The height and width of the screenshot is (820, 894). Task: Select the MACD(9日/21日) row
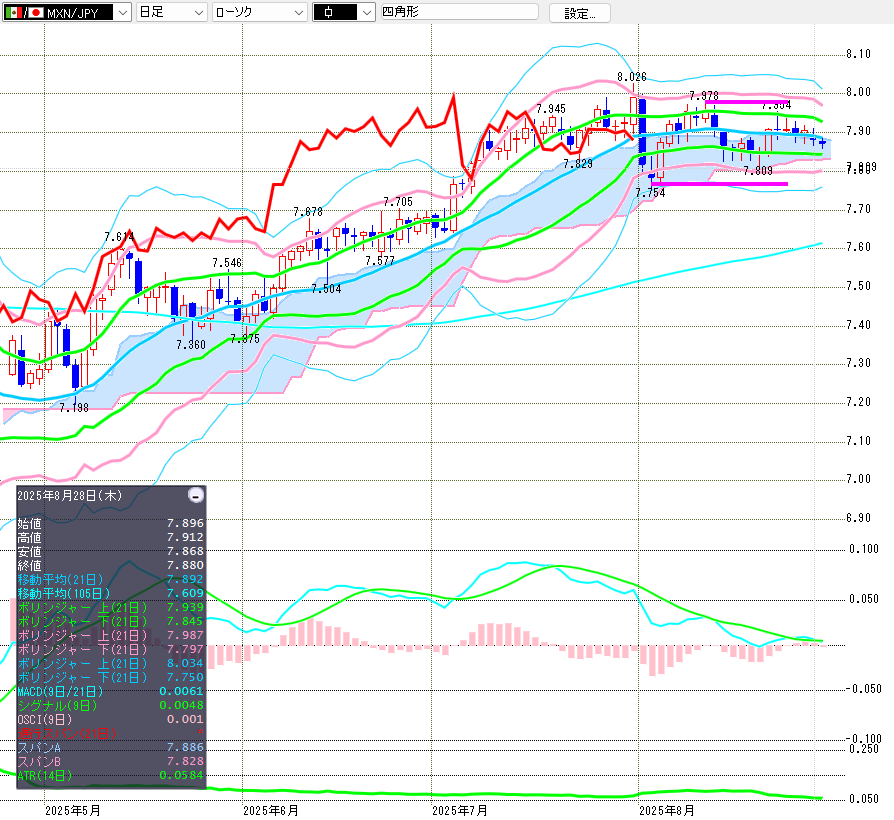111,691
